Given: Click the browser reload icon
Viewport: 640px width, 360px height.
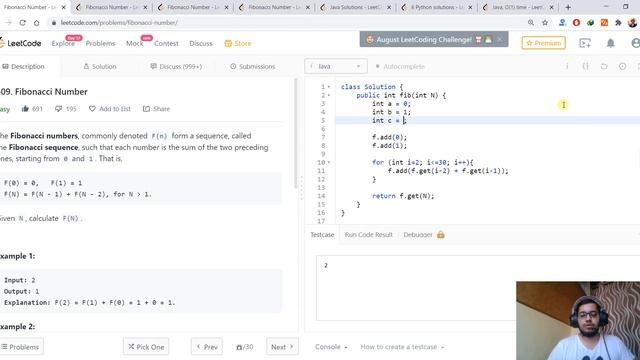Looking at the screenshot, I should pos(22,23).
